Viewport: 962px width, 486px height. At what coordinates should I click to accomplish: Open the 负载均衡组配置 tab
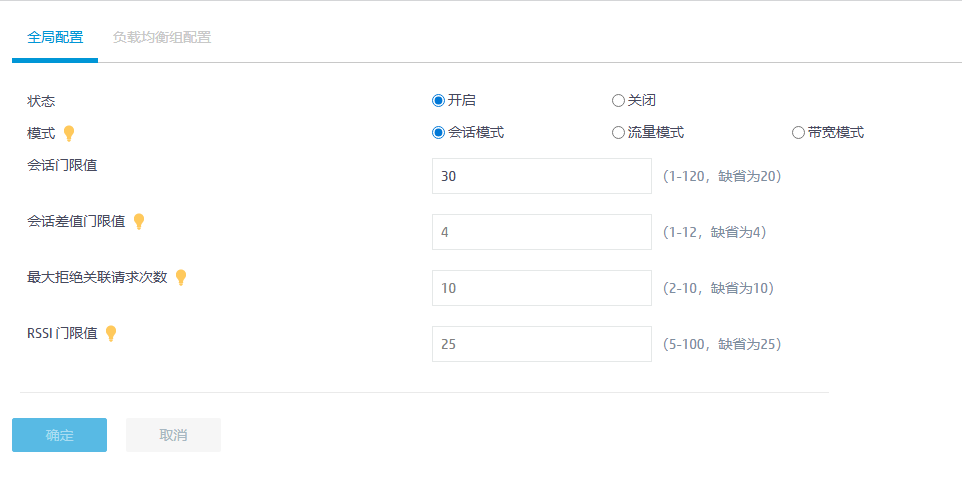[x=162, y=38]
